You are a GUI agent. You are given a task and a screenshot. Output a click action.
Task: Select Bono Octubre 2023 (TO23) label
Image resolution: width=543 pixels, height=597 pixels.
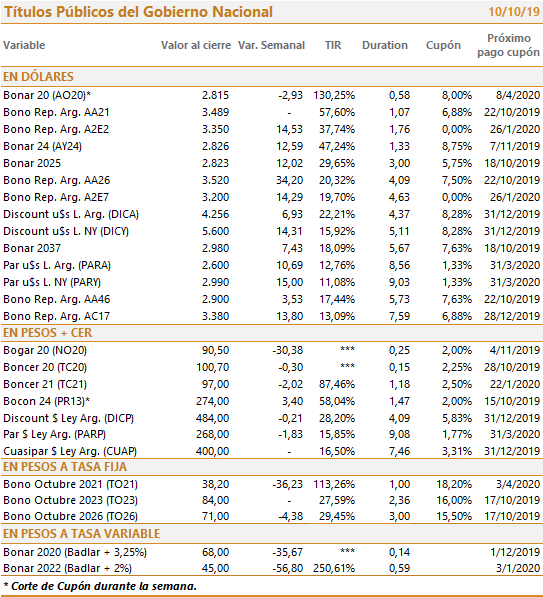click(x=70, y=500)
